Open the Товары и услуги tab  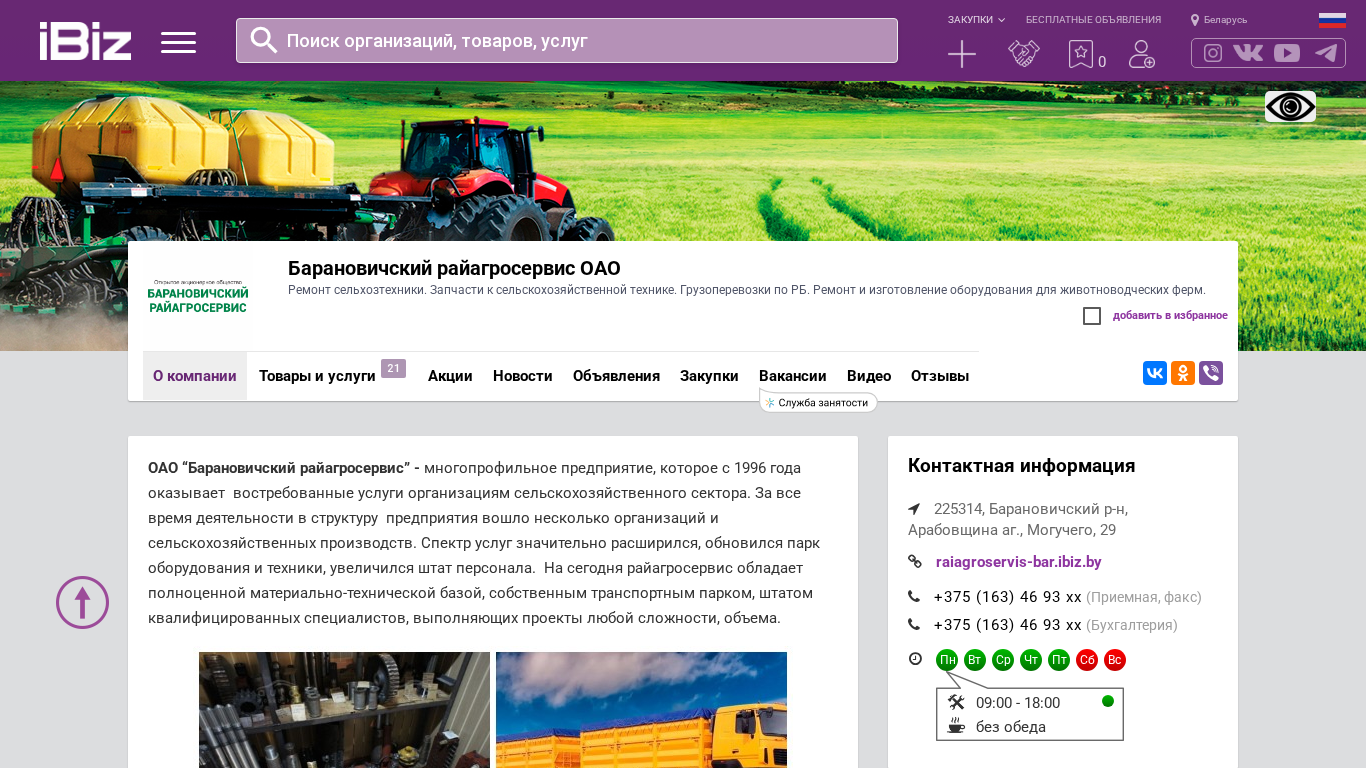pyautogui.click(x=317, y=376)
